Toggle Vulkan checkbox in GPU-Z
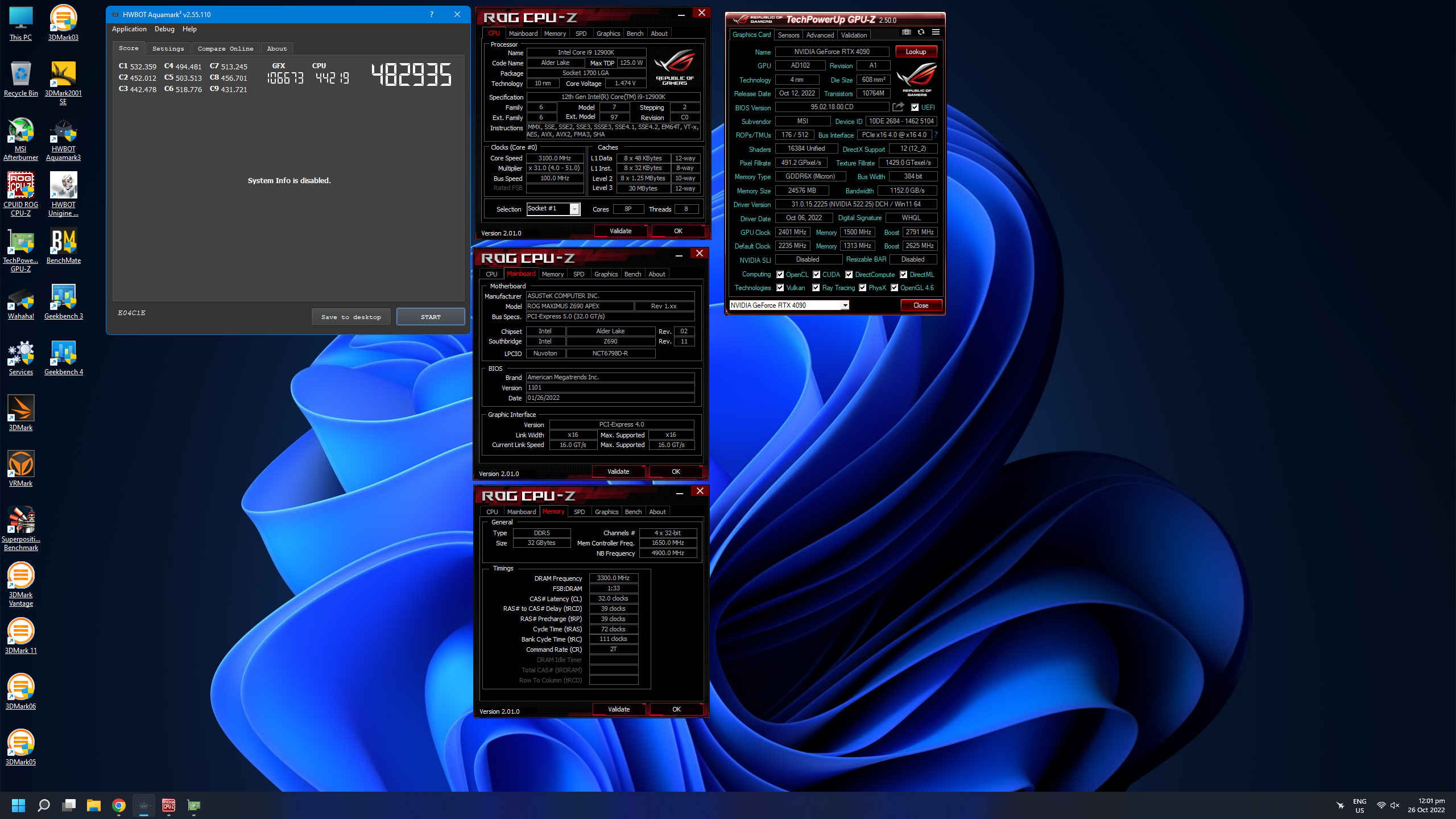 (780, 288)
